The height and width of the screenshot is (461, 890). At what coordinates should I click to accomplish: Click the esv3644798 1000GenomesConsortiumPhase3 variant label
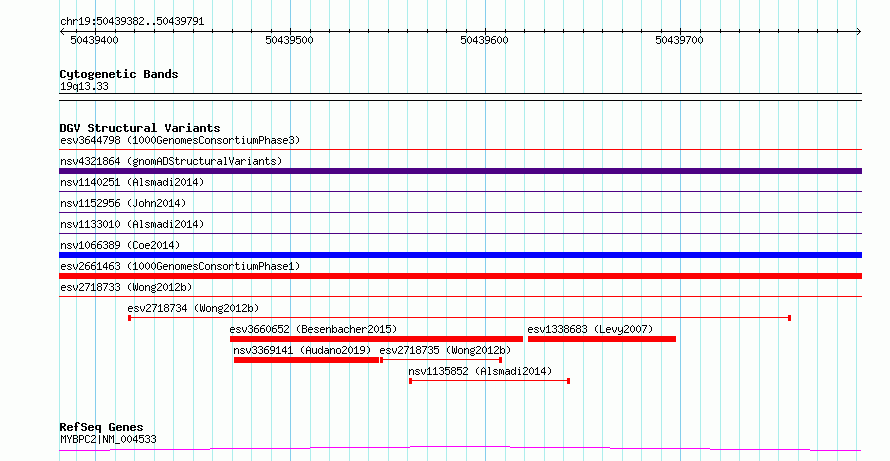point(180,140)
